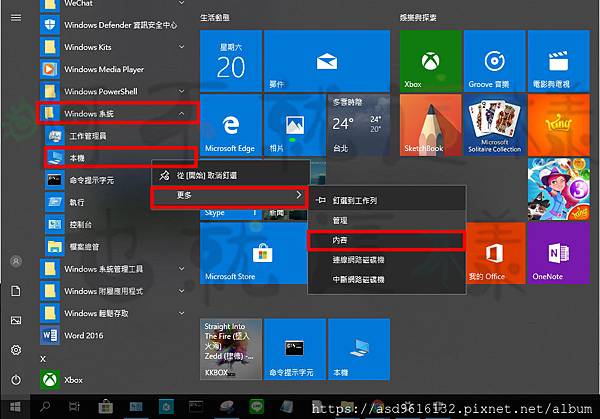
Task: Click the Windows Start button on taskbar
Action: click(x=15, y=407)
